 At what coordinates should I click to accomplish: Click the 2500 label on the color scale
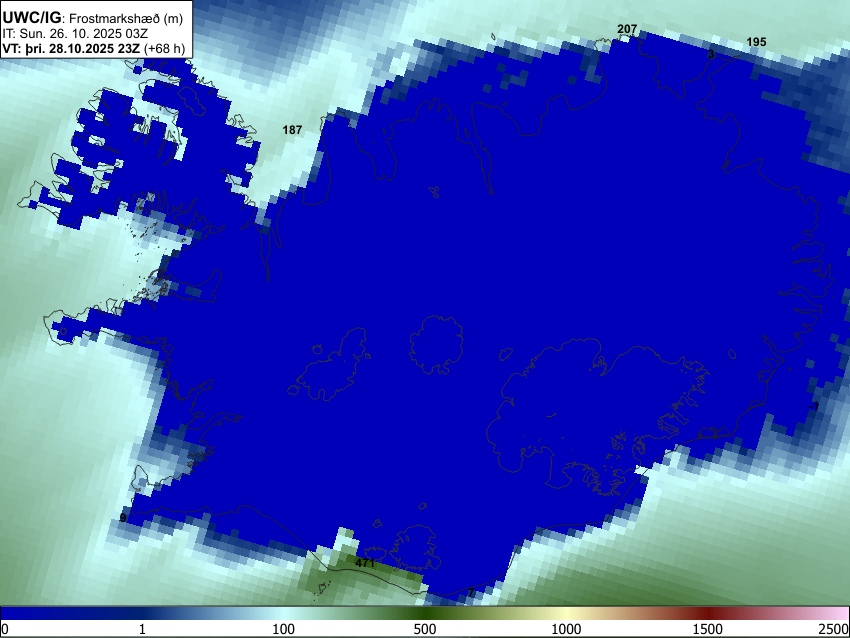pyautogui.click(x=834, y=629)
